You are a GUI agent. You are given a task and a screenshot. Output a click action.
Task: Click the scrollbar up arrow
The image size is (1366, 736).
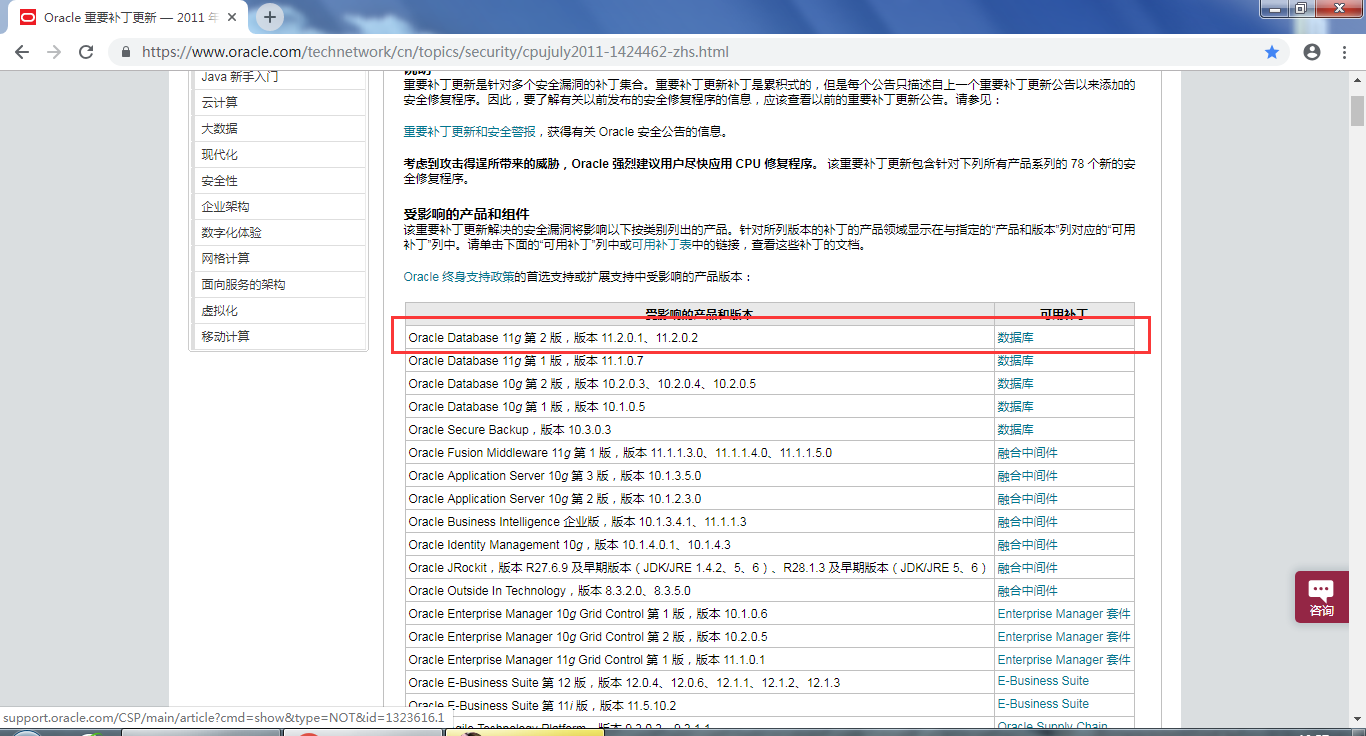click(x=1357, y=79)
